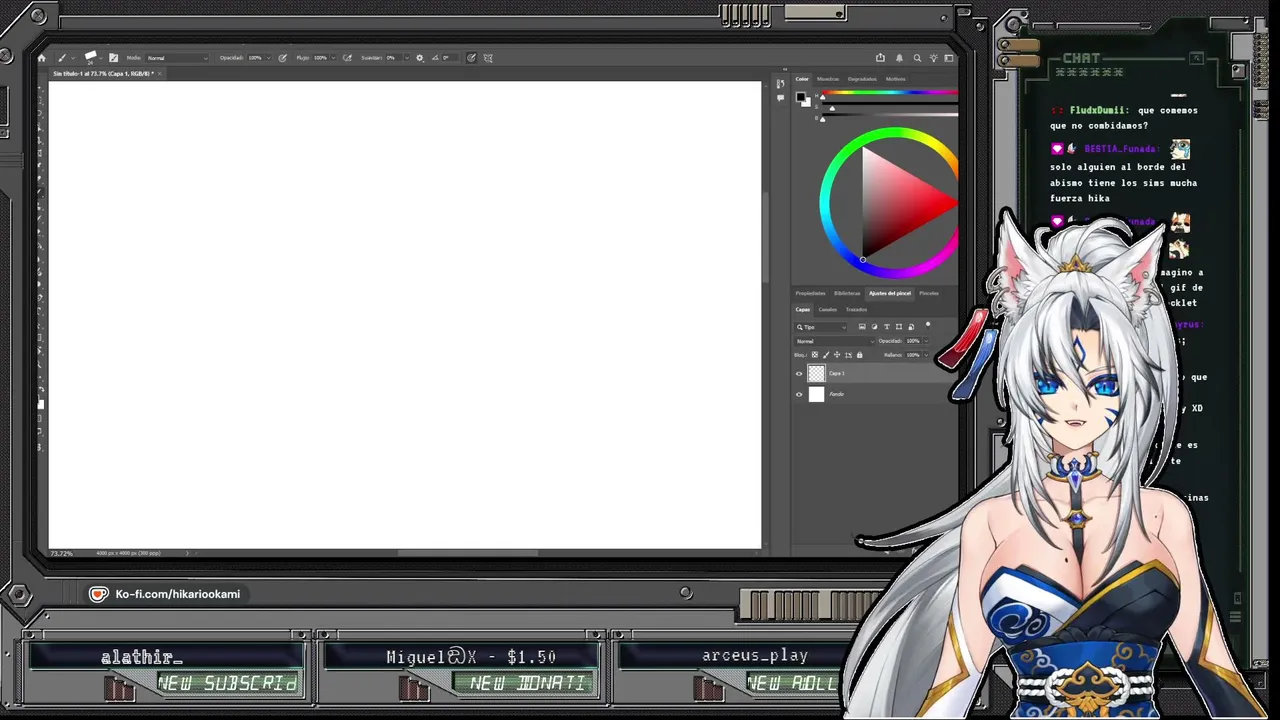Toggle pressure for size icon
Screen dimensions: 1280x720
[471, 58]
